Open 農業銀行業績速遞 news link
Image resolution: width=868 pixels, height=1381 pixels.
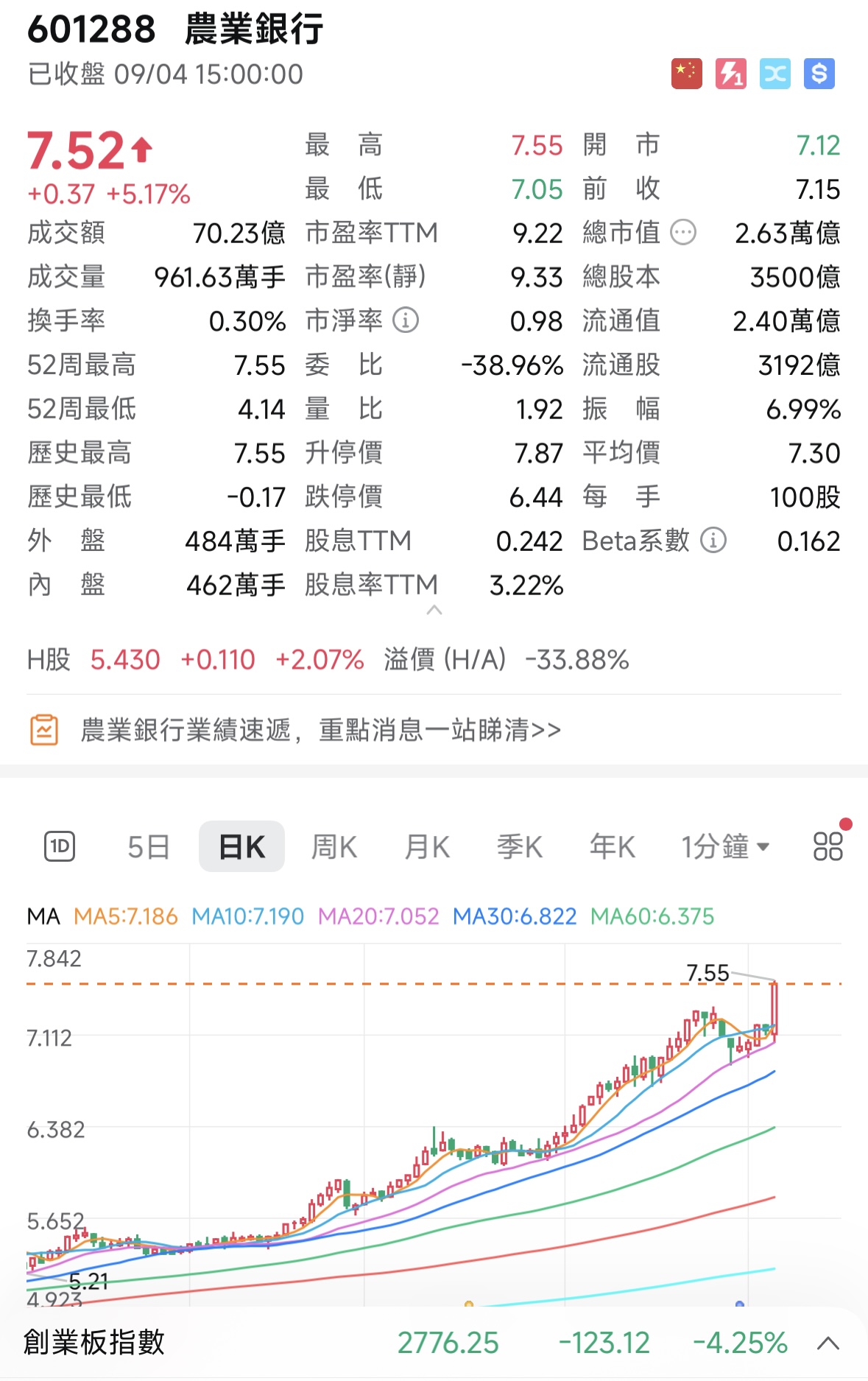[320, 730]
